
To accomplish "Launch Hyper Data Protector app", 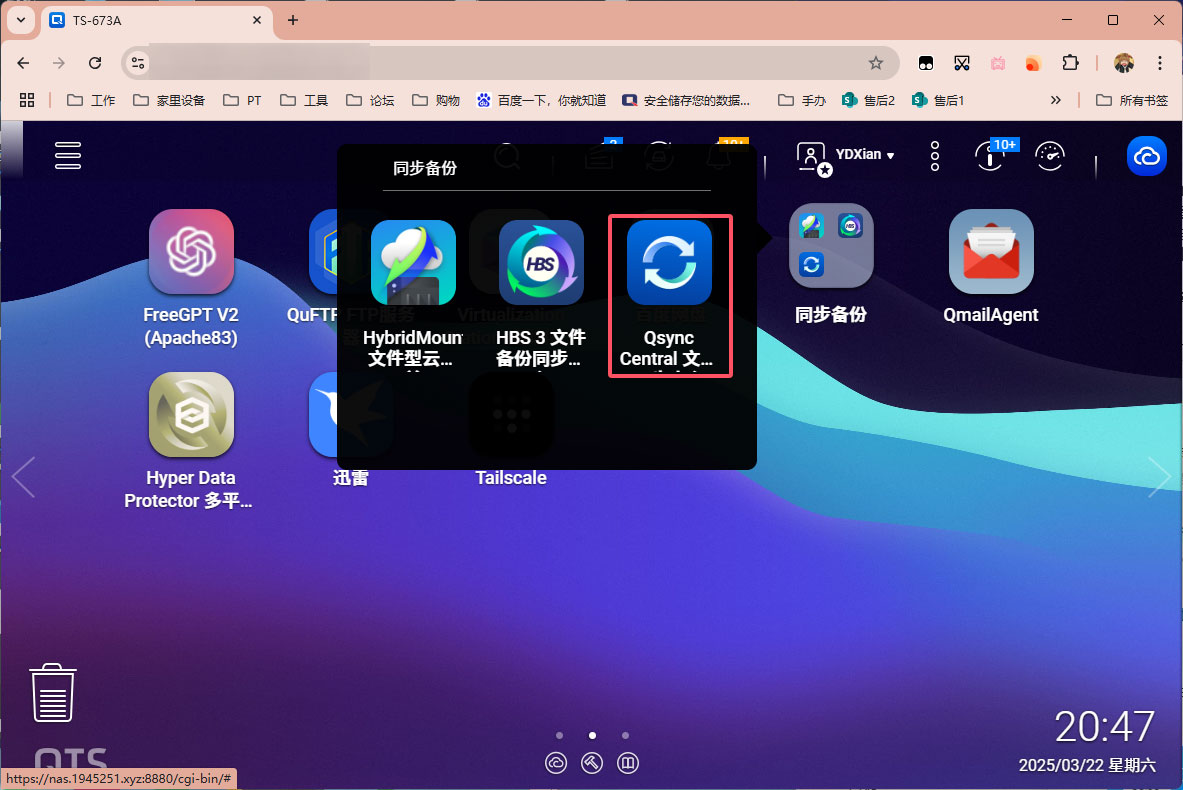I will coord(191,414).
